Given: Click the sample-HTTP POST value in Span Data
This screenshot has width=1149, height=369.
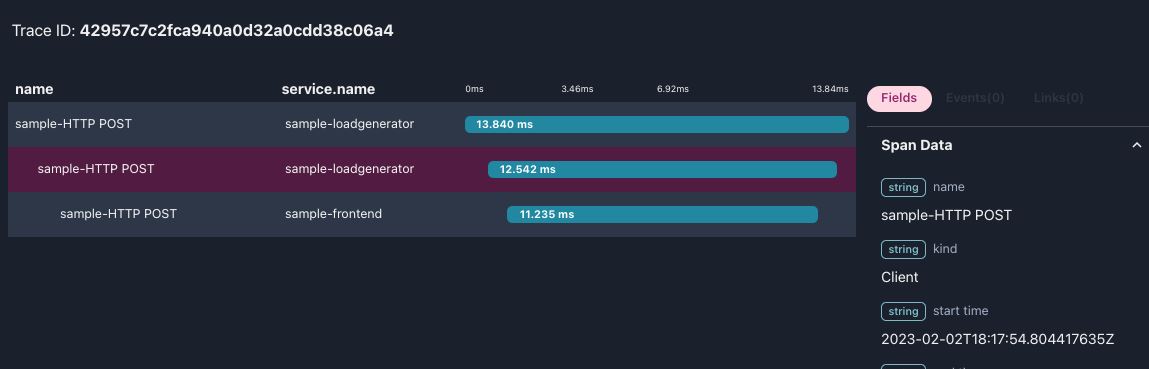Looking at the screenshot, I should click(946, 215).
